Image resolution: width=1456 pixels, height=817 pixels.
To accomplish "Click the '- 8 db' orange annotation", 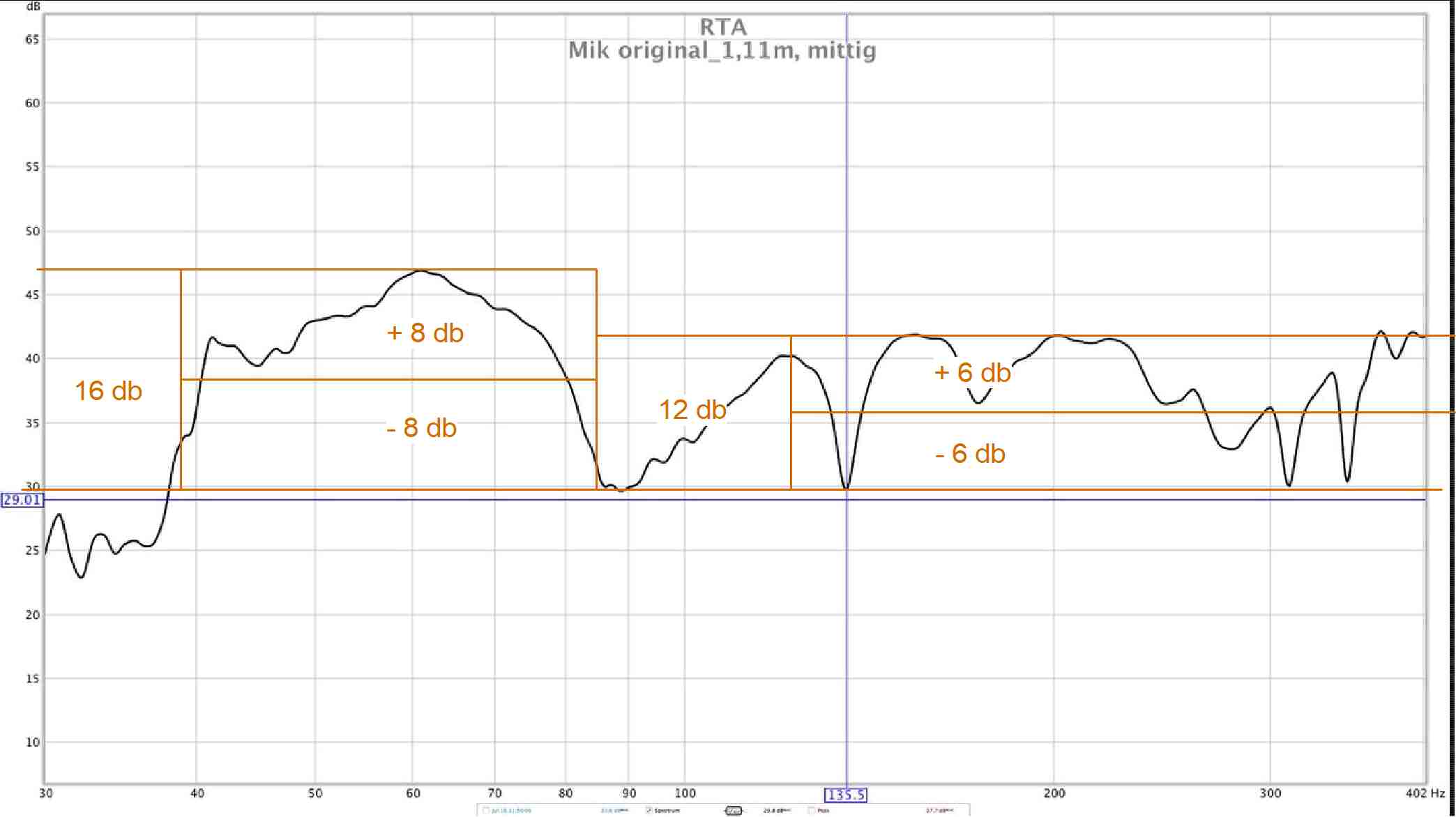I will point(421,428).
